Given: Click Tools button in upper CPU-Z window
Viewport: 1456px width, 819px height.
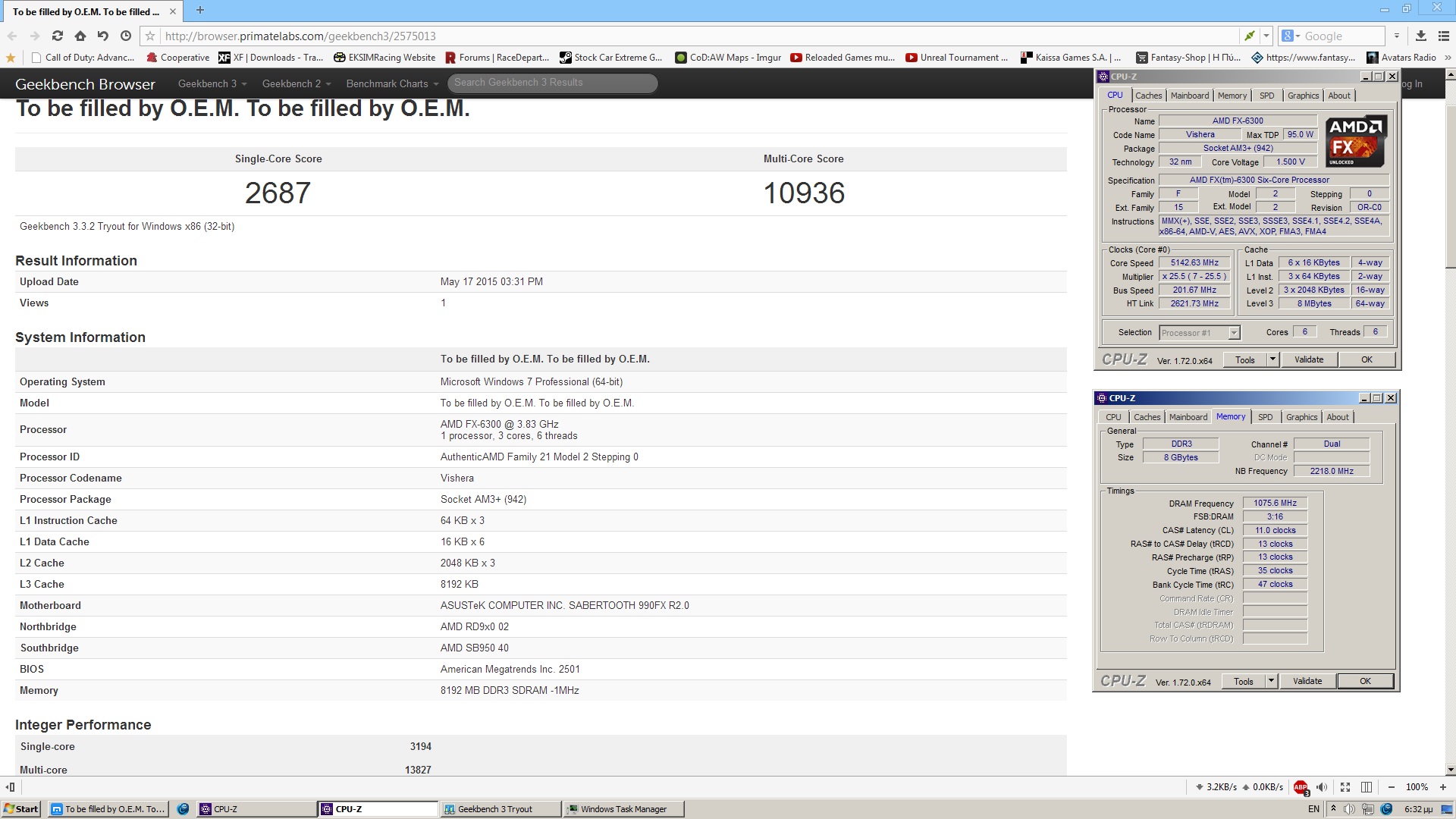Looking at the screenshot, I should click(1245, 359).
